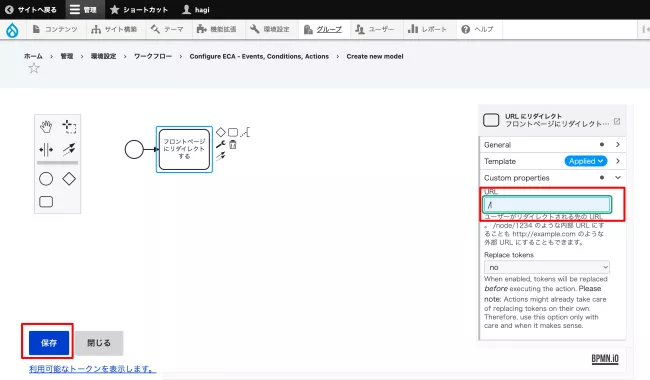650x380 pixels.
Task: Go to 管理 breadcrumb
Action: point(67,56)
